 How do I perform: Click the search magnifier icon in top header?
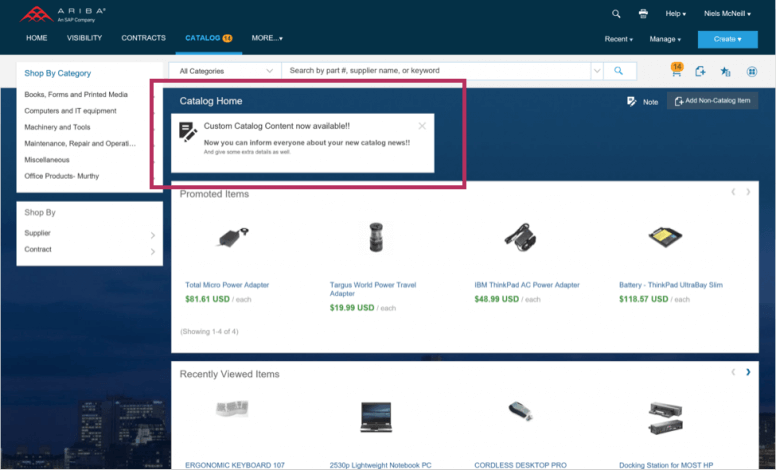pos(616,14)
